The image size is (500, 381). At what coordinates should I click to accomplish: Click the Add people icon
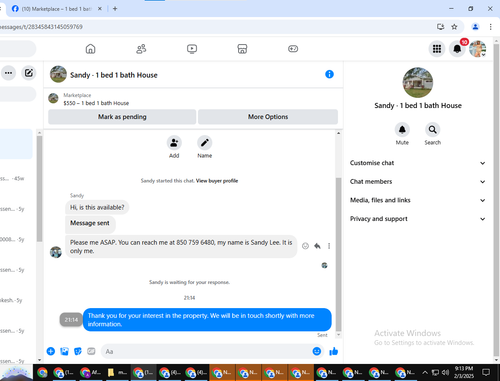pyautogui.click(x=174, y=143)
